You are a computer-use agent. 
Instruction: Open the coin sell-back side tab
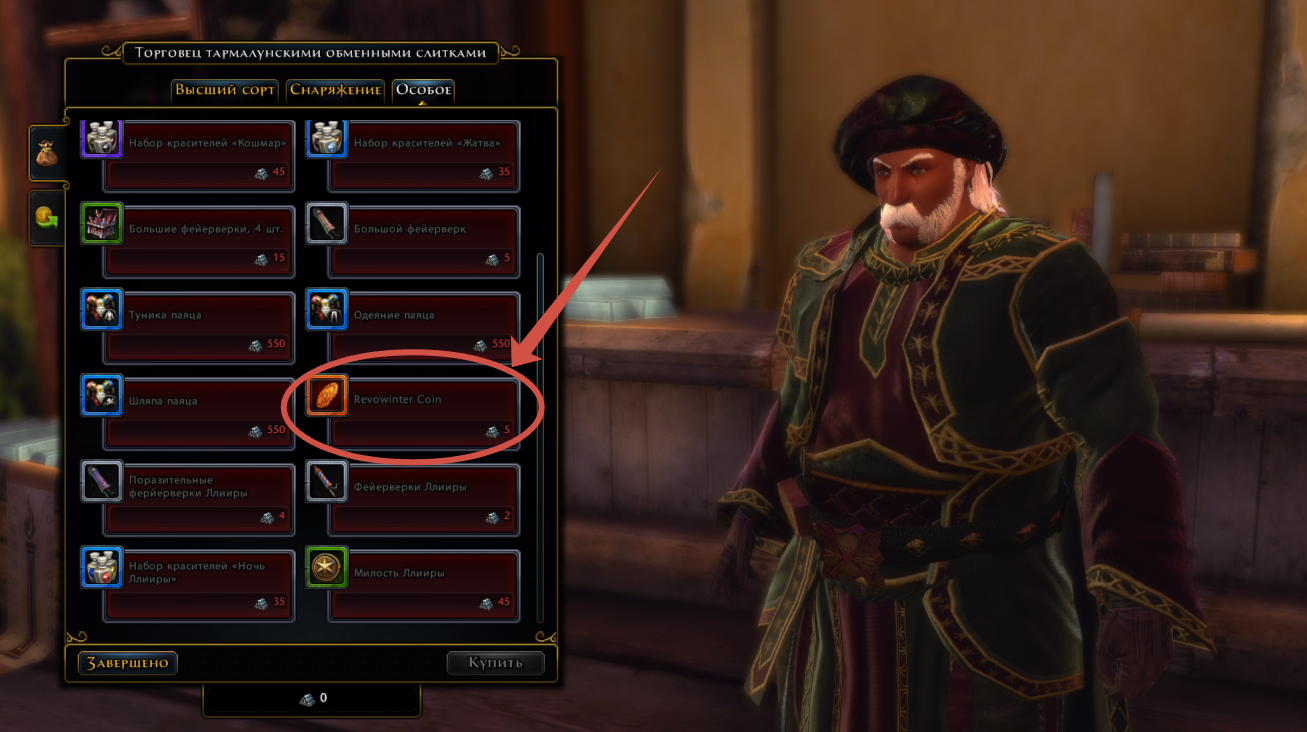pos(47,217)
